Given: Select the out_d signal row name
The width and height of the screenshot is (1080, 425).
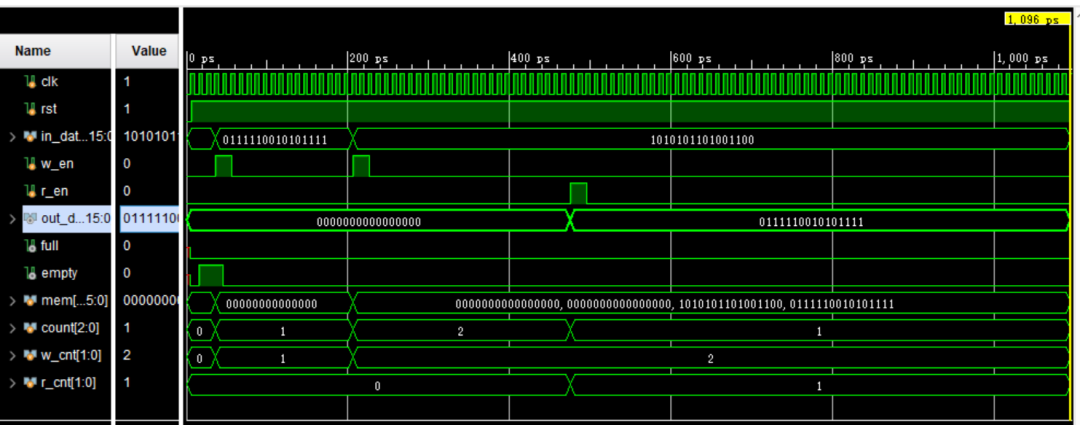Looking at the screenshot, I should (x=74, y=218).
